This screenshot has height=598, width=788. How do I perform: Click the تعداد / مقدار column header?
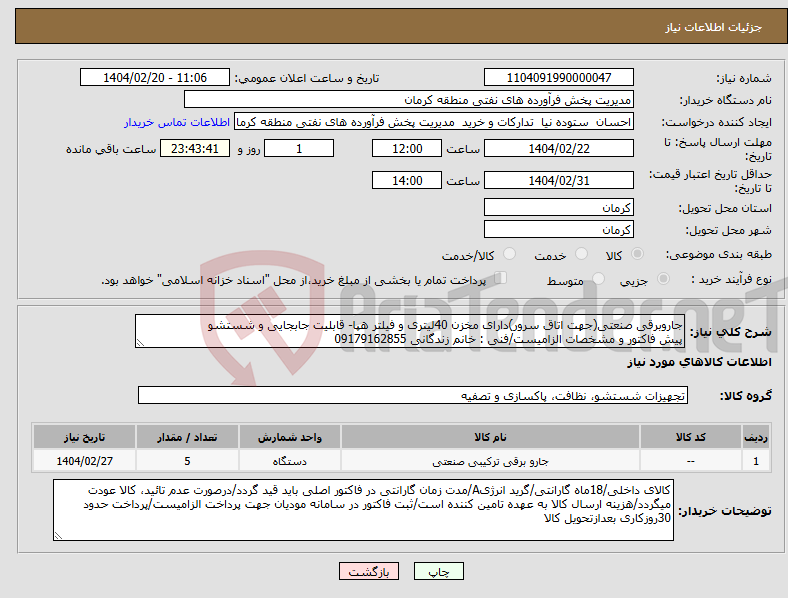tap(187, 437)
